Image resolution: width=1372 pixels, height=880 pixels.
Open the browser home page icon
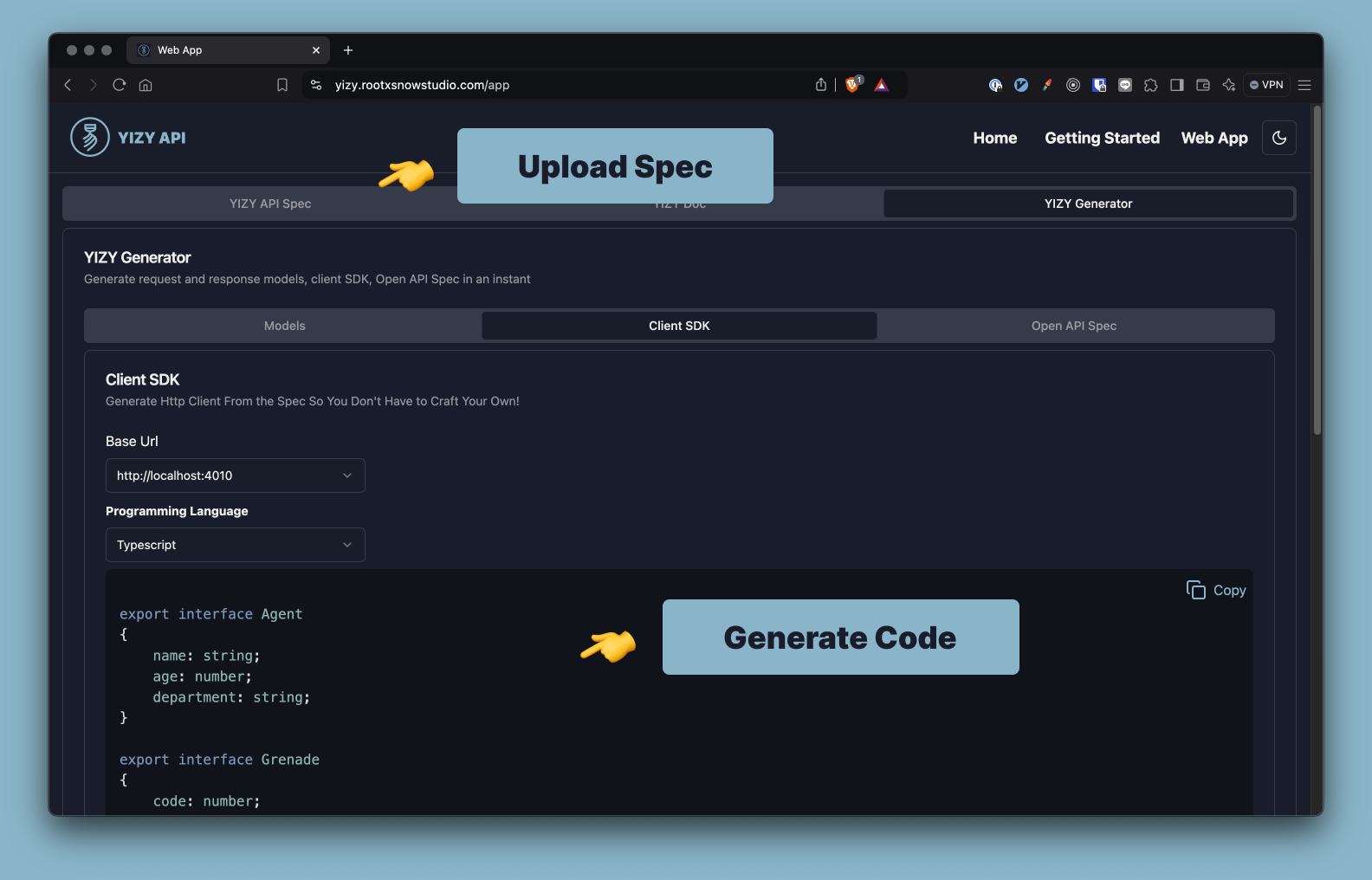(146, 85)
